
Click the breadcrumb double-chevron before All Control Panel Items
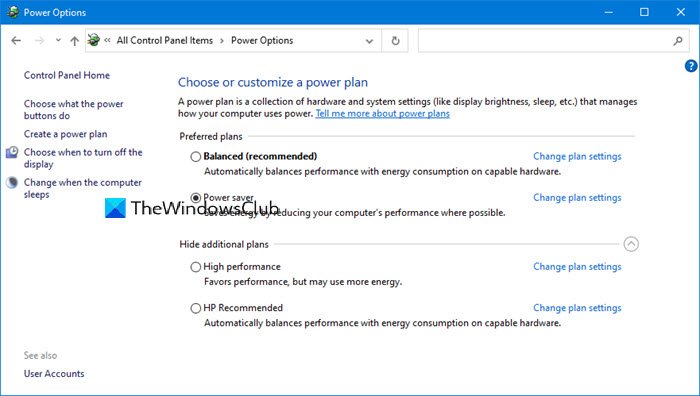pos(108,40)
